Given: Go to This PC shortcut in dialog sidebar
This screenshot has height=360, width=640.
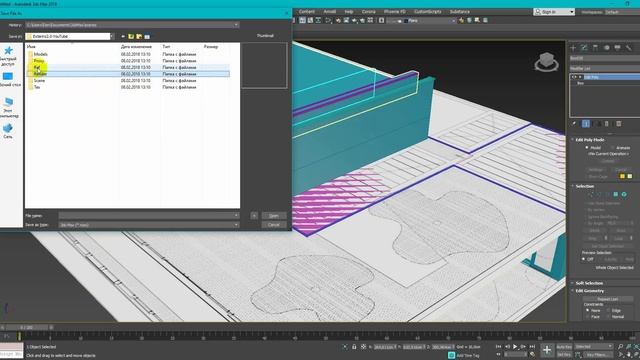Looking at the screenshot, I should pos(8,107).
